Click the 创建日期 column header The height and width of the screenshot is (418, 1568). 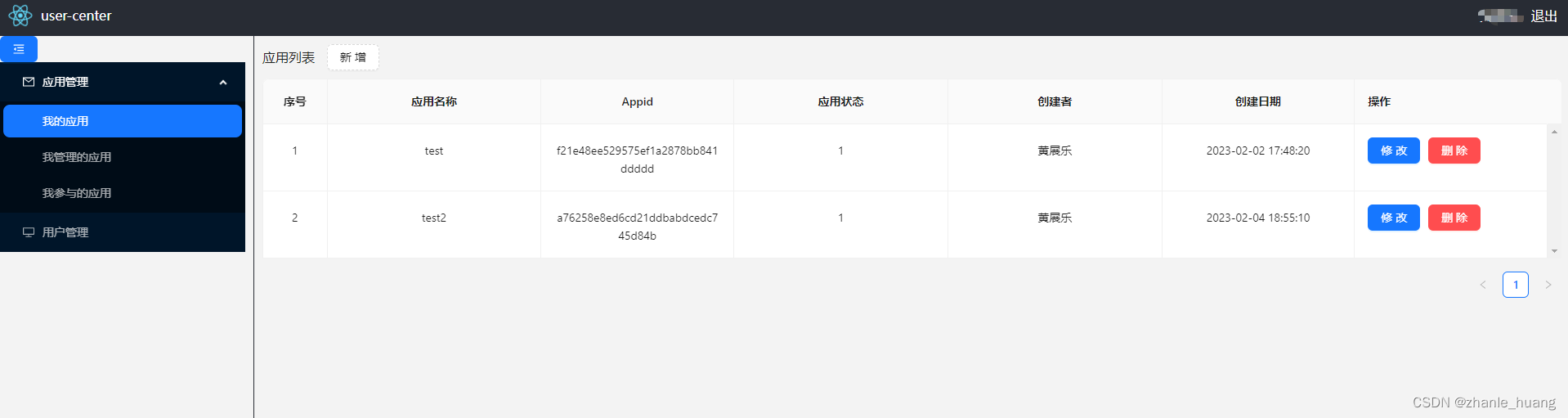pyautogui.click(x=1258, y=101)
